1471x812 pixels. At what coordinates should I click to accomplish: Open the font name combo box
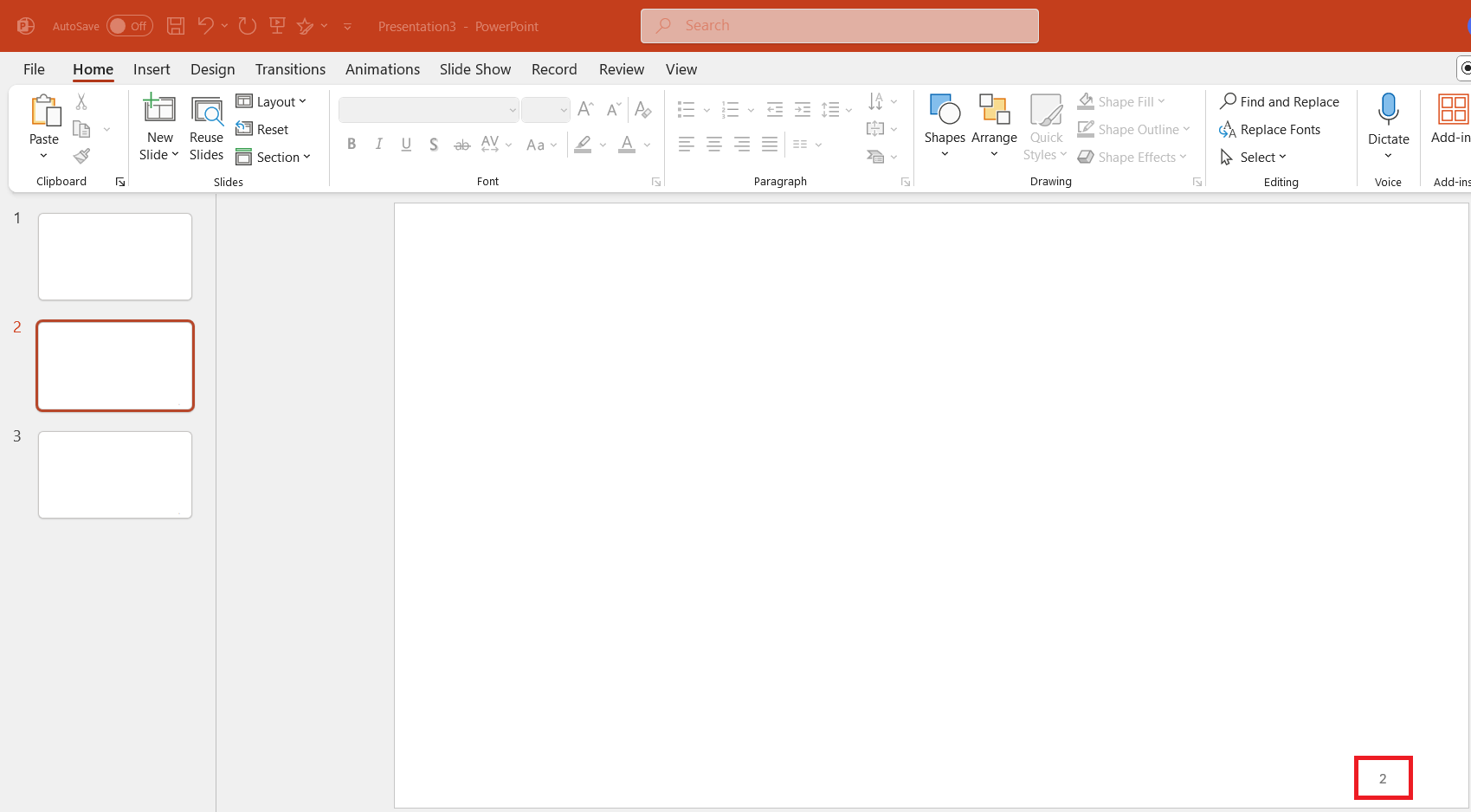(x=429, y=110)
